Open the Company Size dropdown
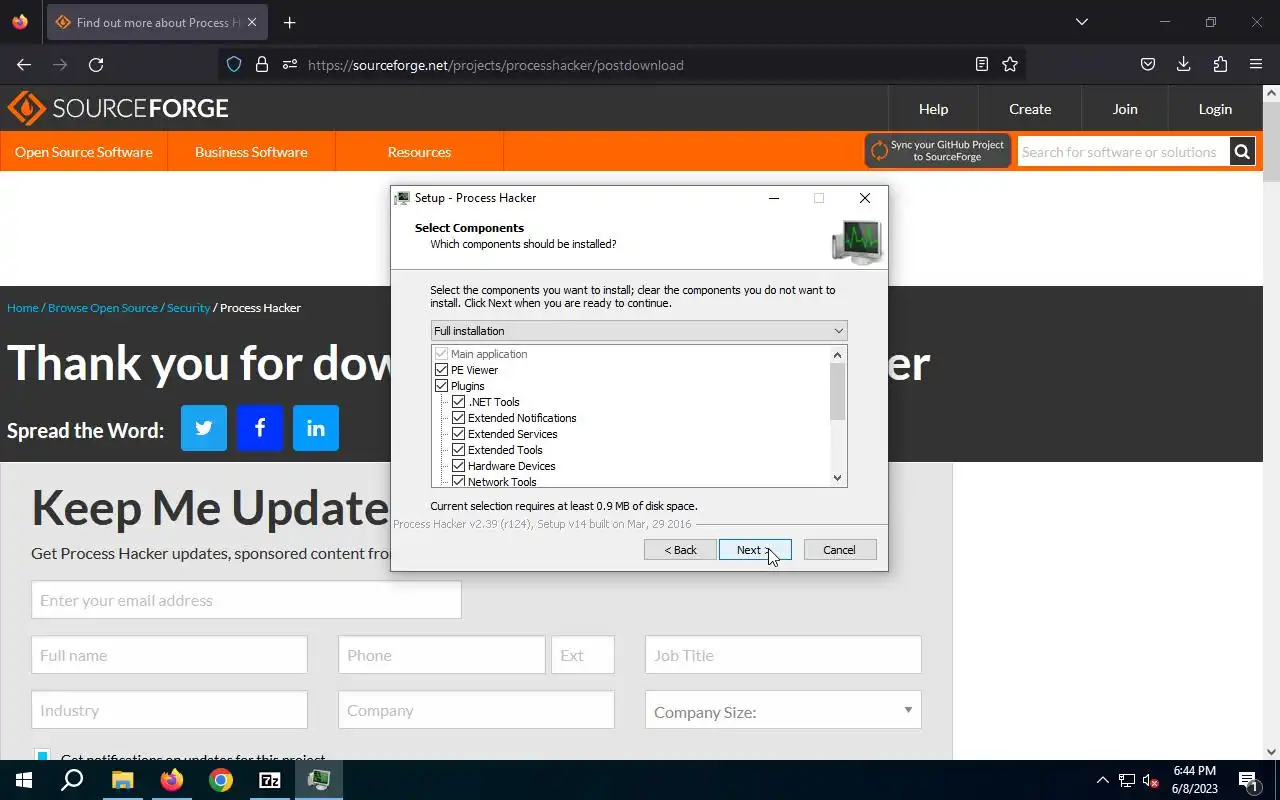The height and width of the screenshot is (800, 1280). click(x=783, y=710)
